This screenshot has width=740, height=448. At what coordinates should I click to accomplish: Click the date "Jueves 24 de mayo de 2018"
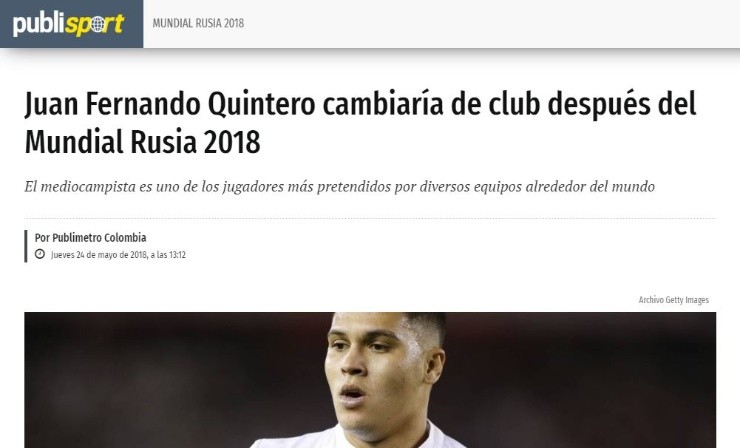(x=99, y=255)
